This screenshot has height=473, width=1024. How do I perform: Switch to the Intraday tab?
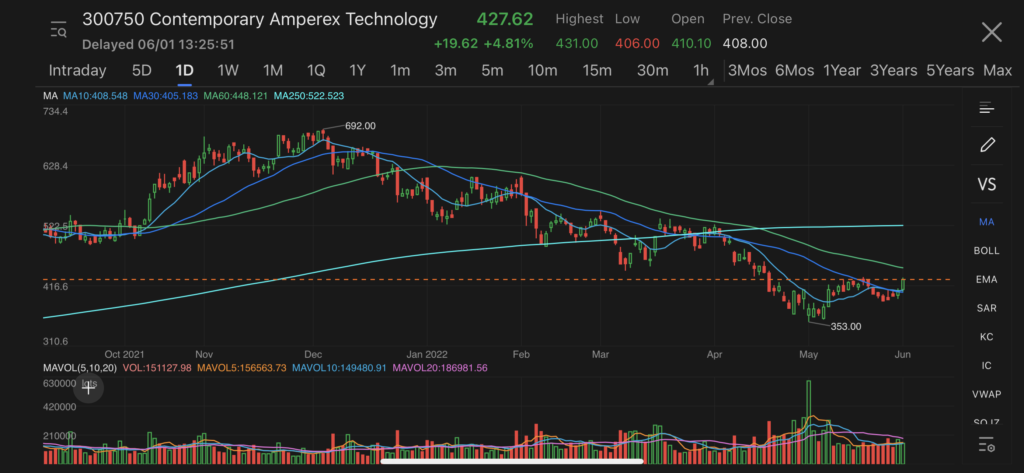(77, 71)
